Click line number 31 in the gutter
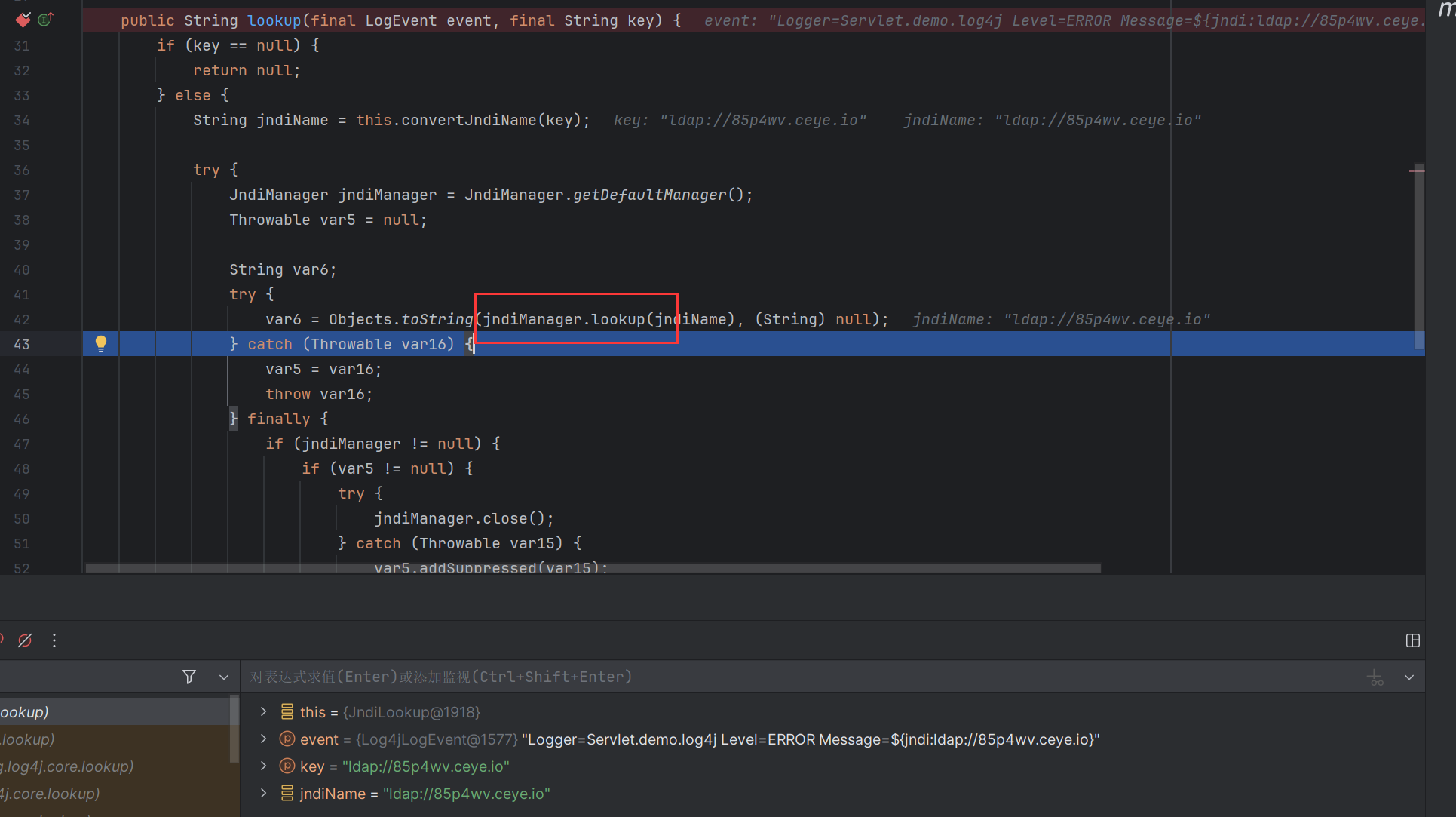This screenshot has width=1456, height=817. tap(22, 45)
